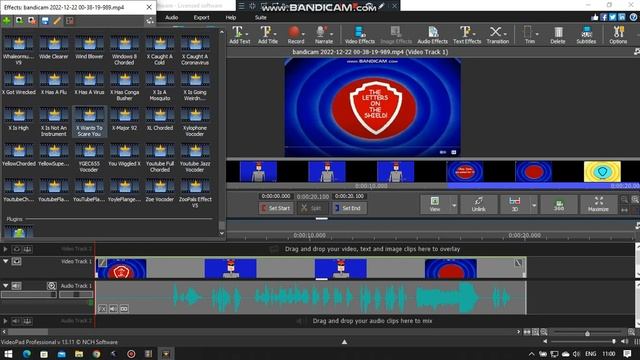Open the Add Text dropdown arrow
The image size is (640, 360).
(x=247, y=34)
